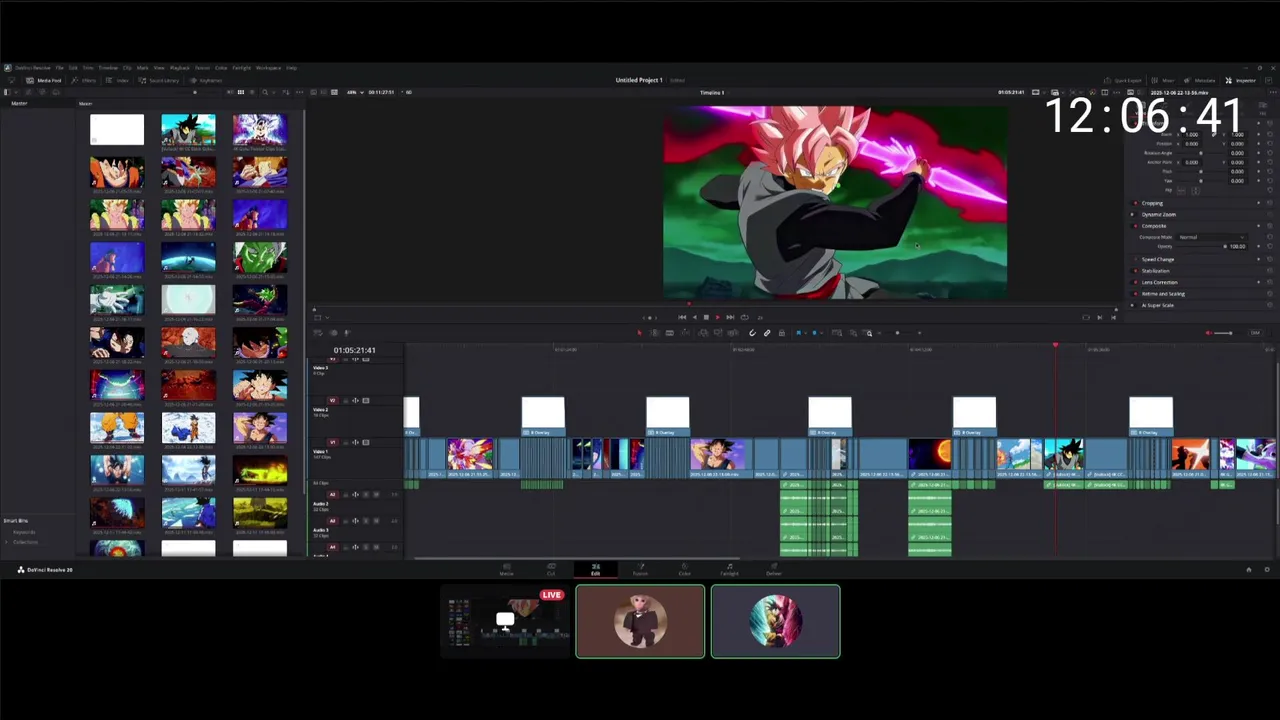The image size is (1280, 720).
Task: Click the link selection chain icon
Action: tap(767, 333)
